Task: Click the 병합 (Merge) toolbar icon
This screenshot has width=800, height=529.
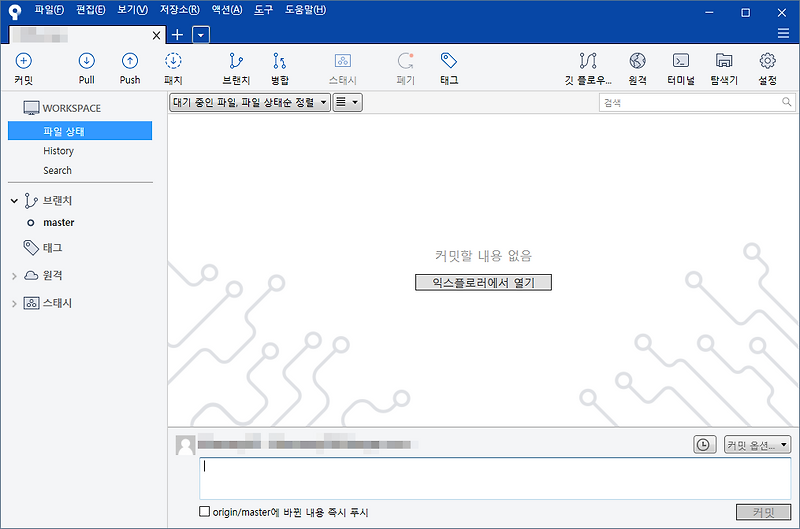Action: [280, 61]
